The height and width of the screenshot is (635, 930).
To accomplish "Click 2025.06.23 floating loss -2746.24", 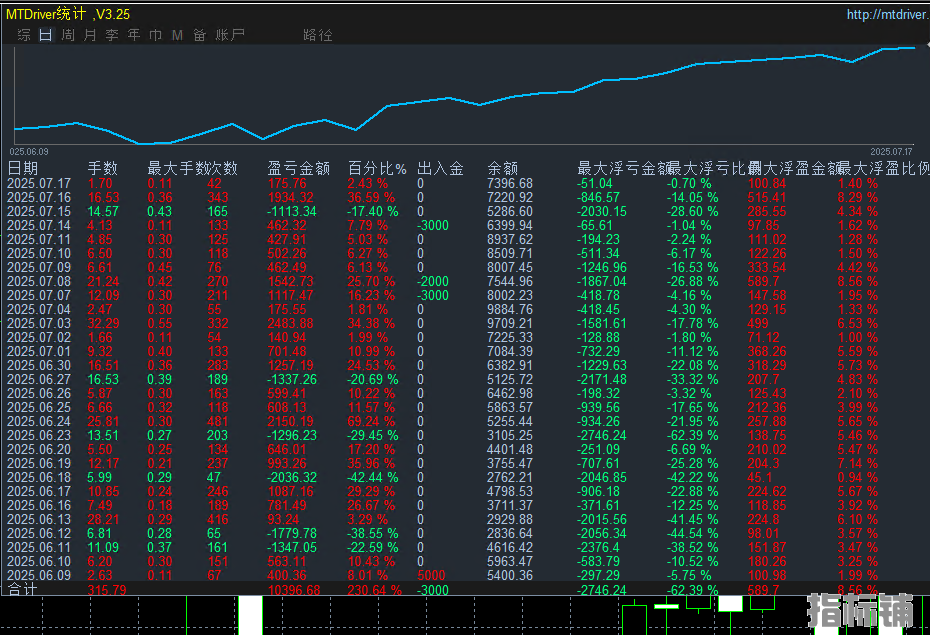I will [601, 435].
